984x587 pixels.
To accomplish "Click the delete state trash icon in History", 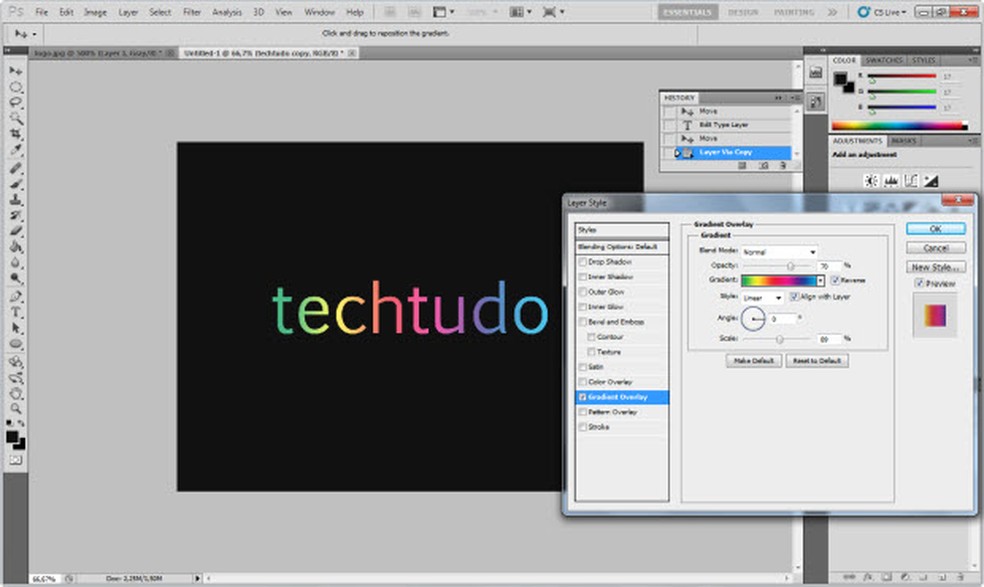I will pyautogui.click(x=783, y=166).
